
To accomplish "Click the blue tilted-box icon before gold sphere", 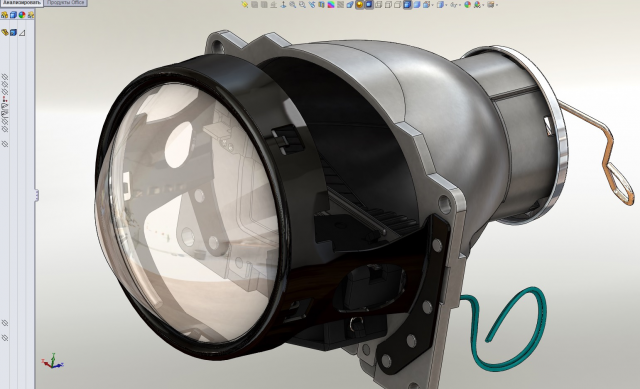I will 350,5.
